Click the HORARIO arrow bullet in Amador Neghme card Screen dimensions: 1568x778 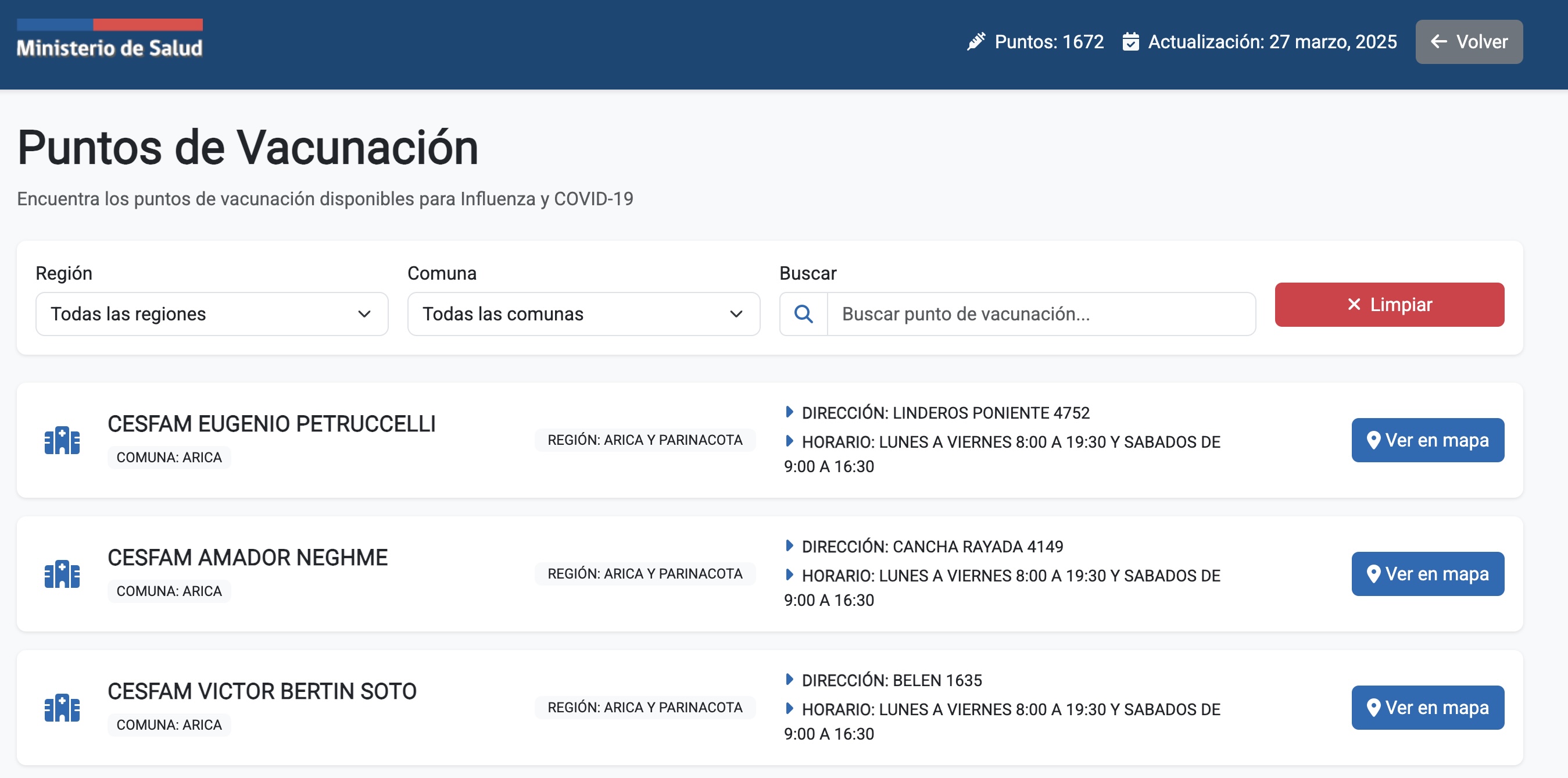[x=789, y=574]
